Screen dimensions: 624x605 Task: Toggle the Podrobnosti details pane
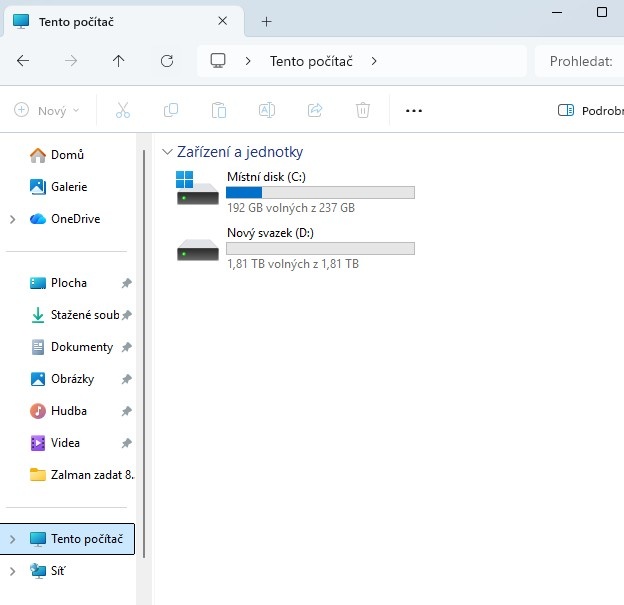[x=590, y=110]
